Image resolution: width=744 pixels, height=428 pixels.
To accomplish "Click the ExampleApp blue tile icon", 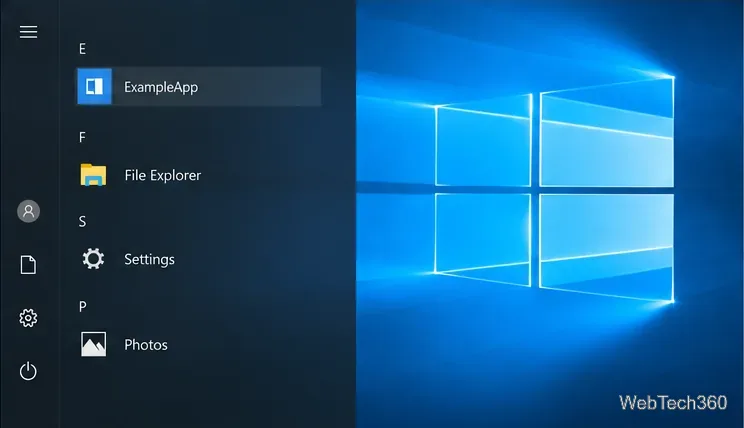I will [94, 86].
